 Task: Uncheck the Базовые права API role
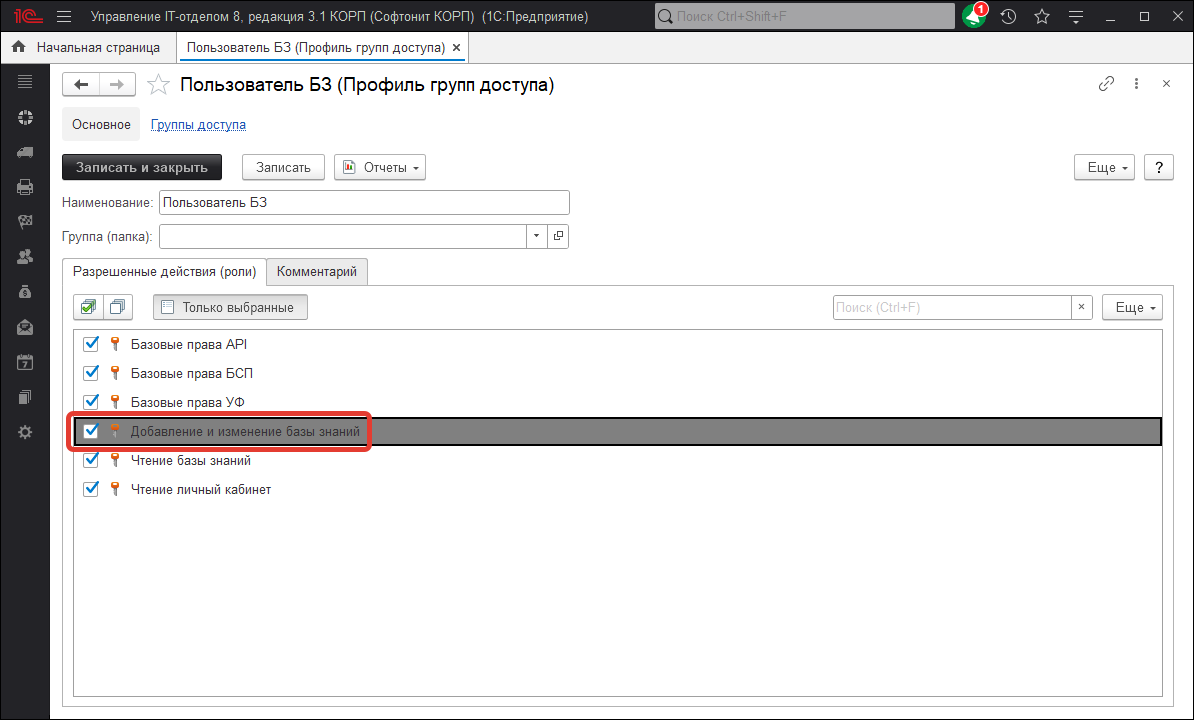(91, 344)
